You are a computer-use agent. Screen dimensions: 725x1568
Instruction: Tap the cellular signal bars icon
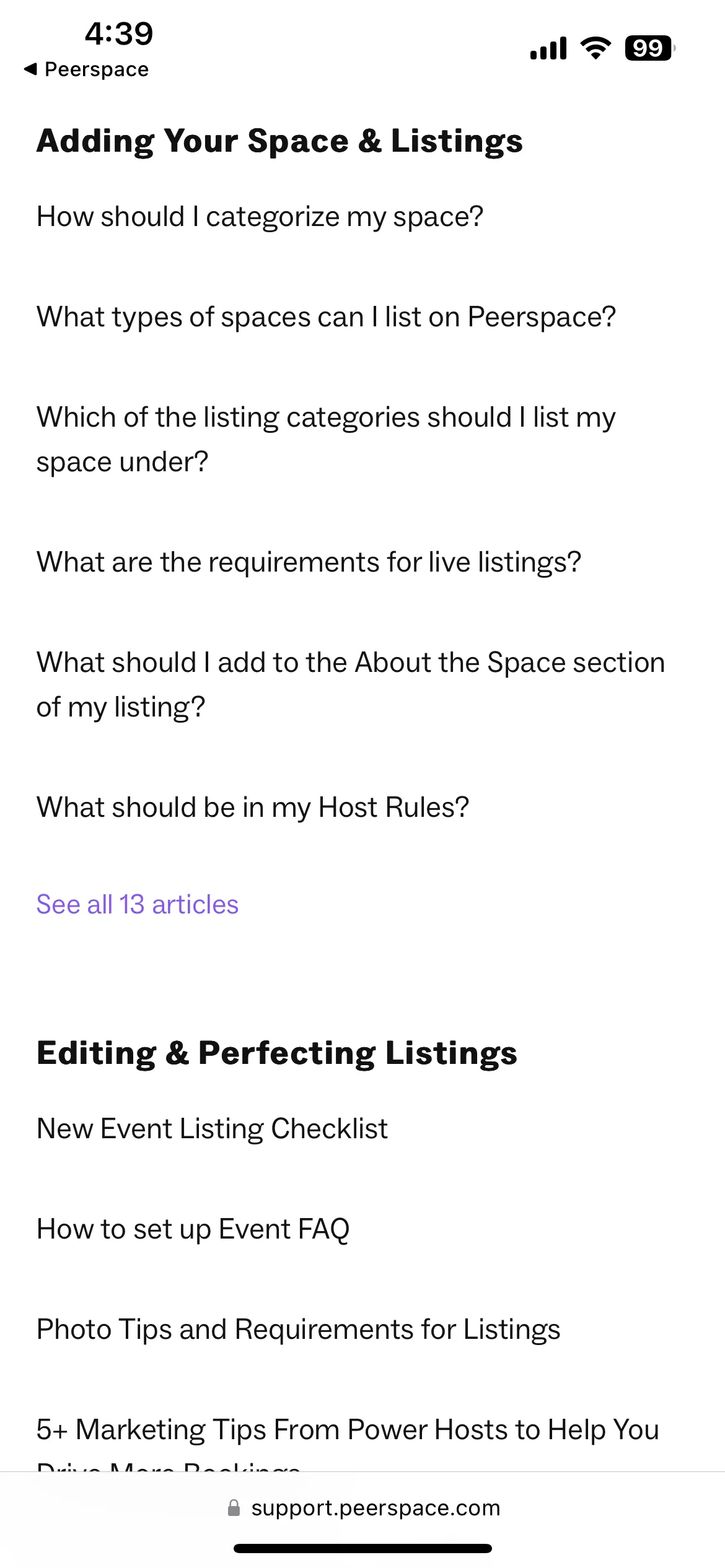pos(548,48)
